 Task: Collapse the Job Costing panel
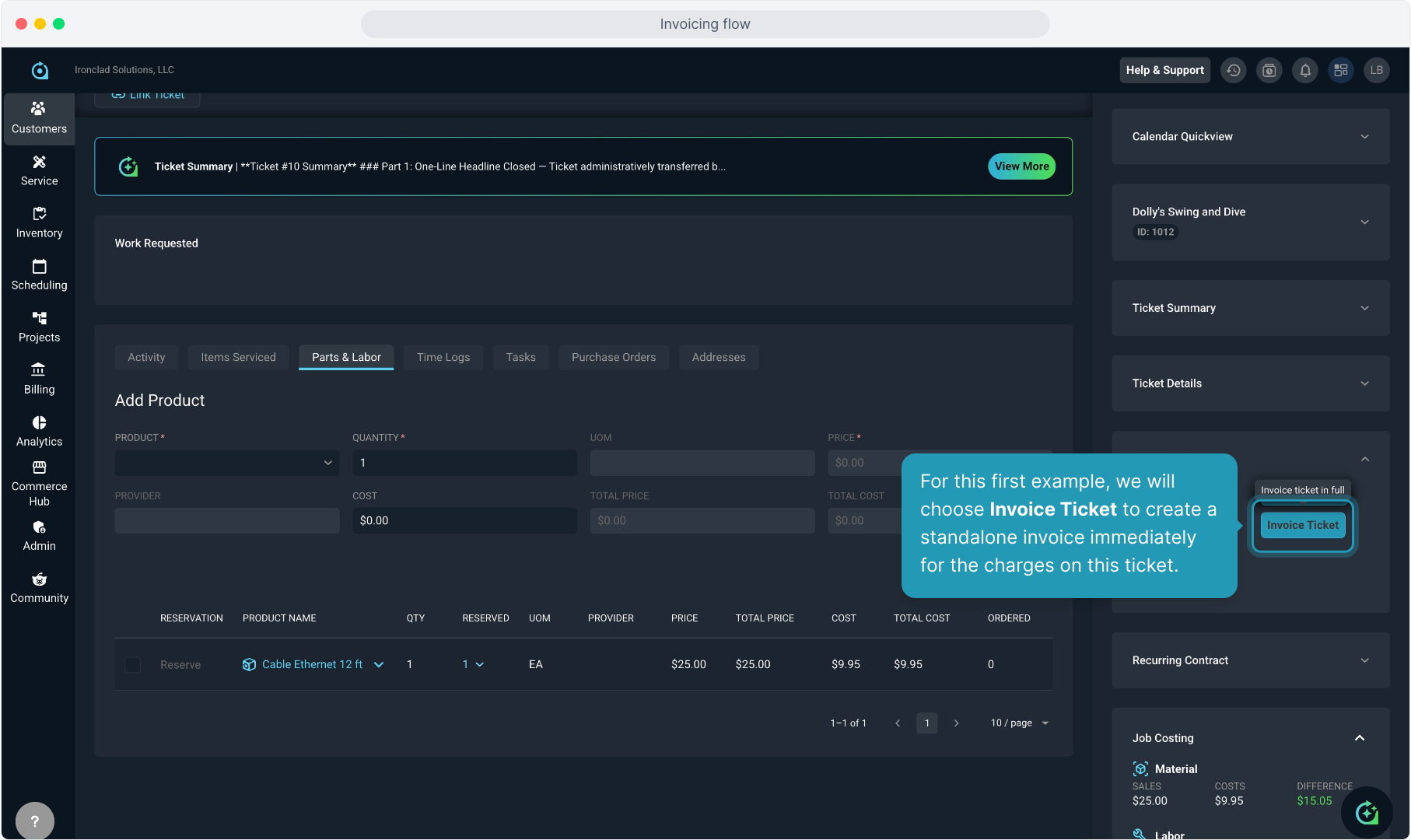(x=1360, y=738)
